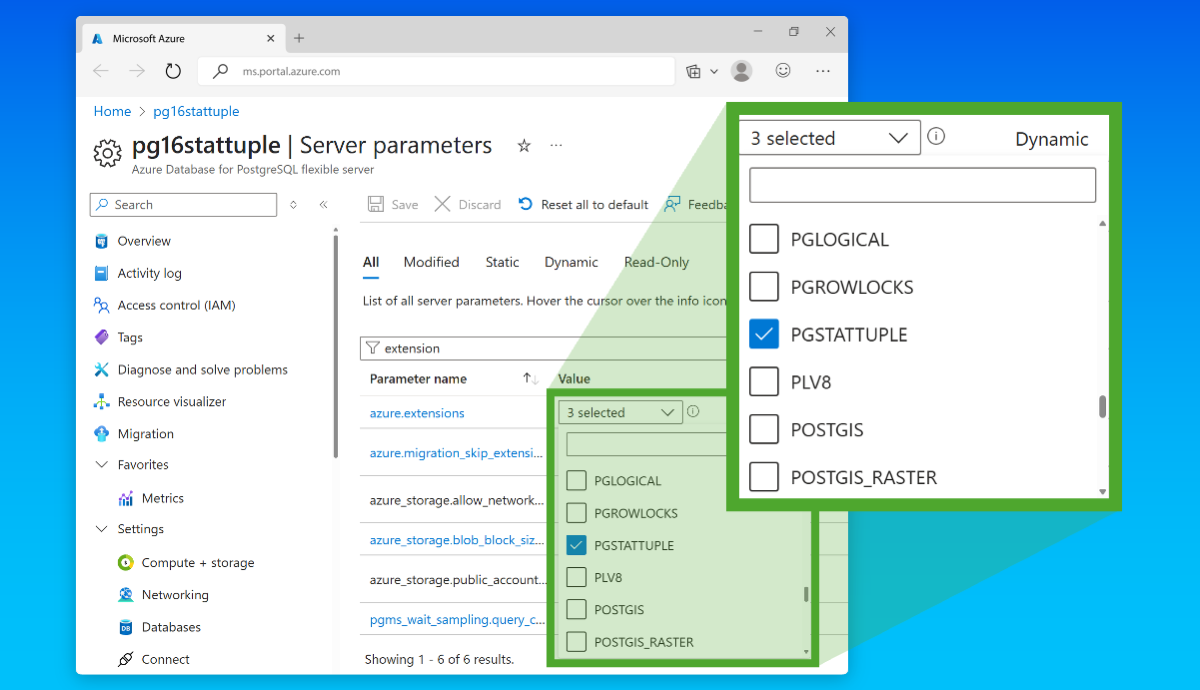Switch to the Dynamic tab
This screenshot has height=690, width=1200.
pyautogui.click(x=571, y=262)
